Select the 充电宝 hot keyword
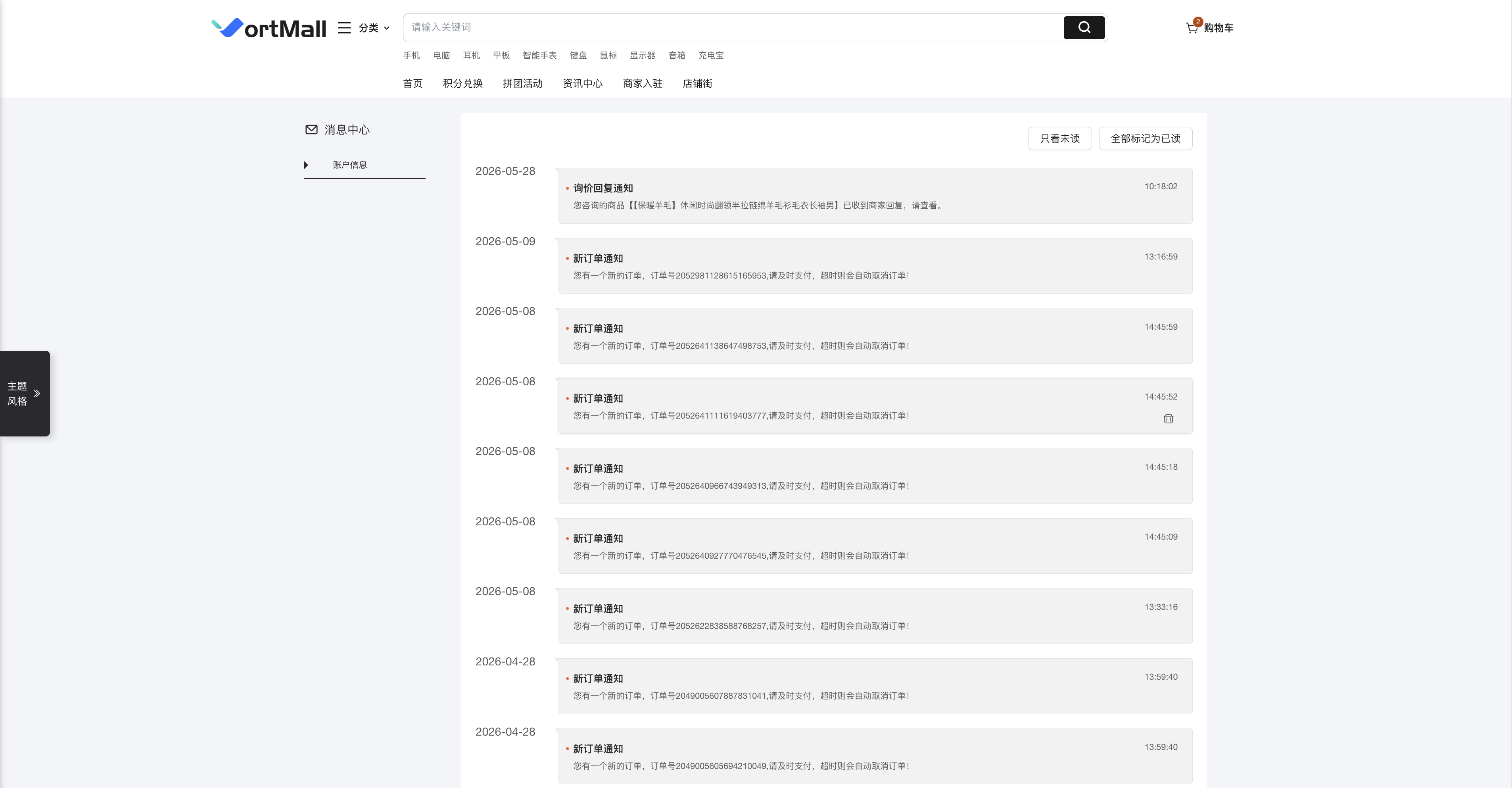The image size is (1512, 788). coord(711,55)
